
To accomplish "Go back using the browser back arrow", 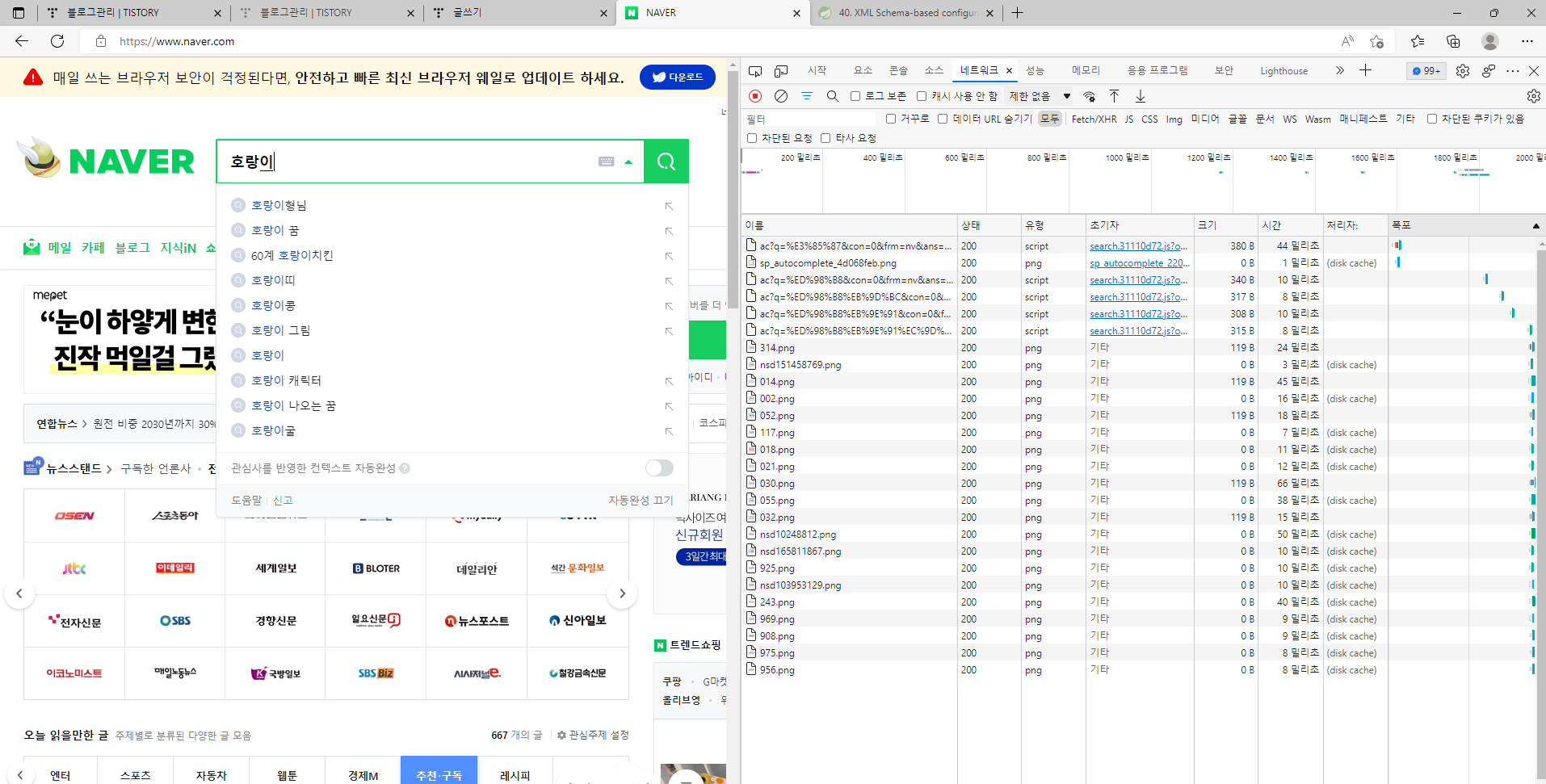I will coord(22,41).
